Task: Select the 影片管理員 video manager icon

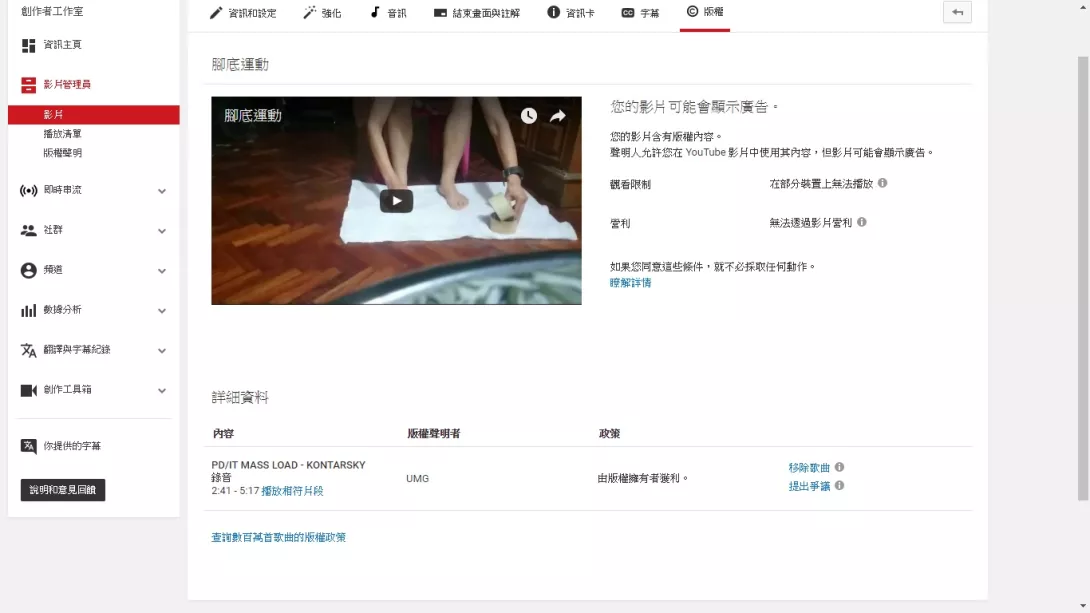Action: tap(29, 85)
